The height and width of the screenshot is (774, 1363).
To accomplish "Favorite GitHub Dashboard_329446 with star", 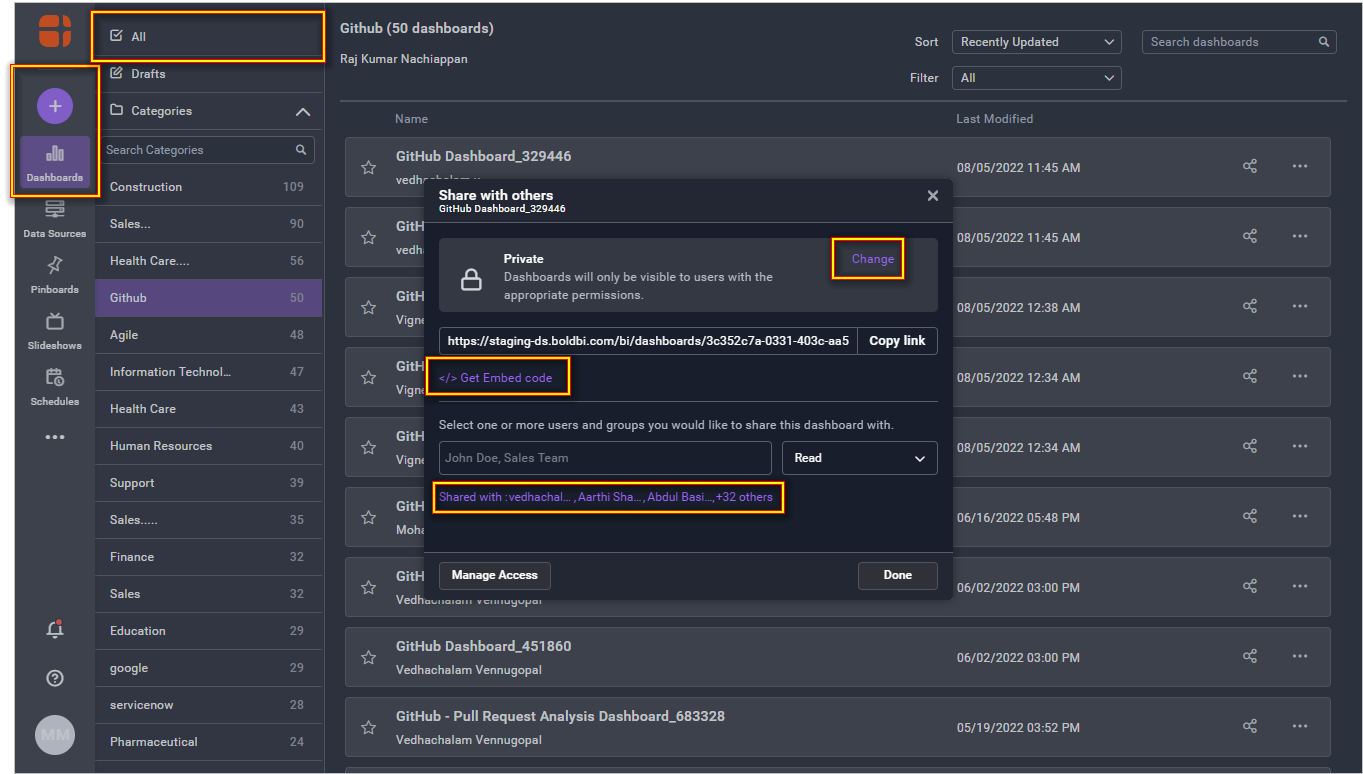I will click(368, 168).
